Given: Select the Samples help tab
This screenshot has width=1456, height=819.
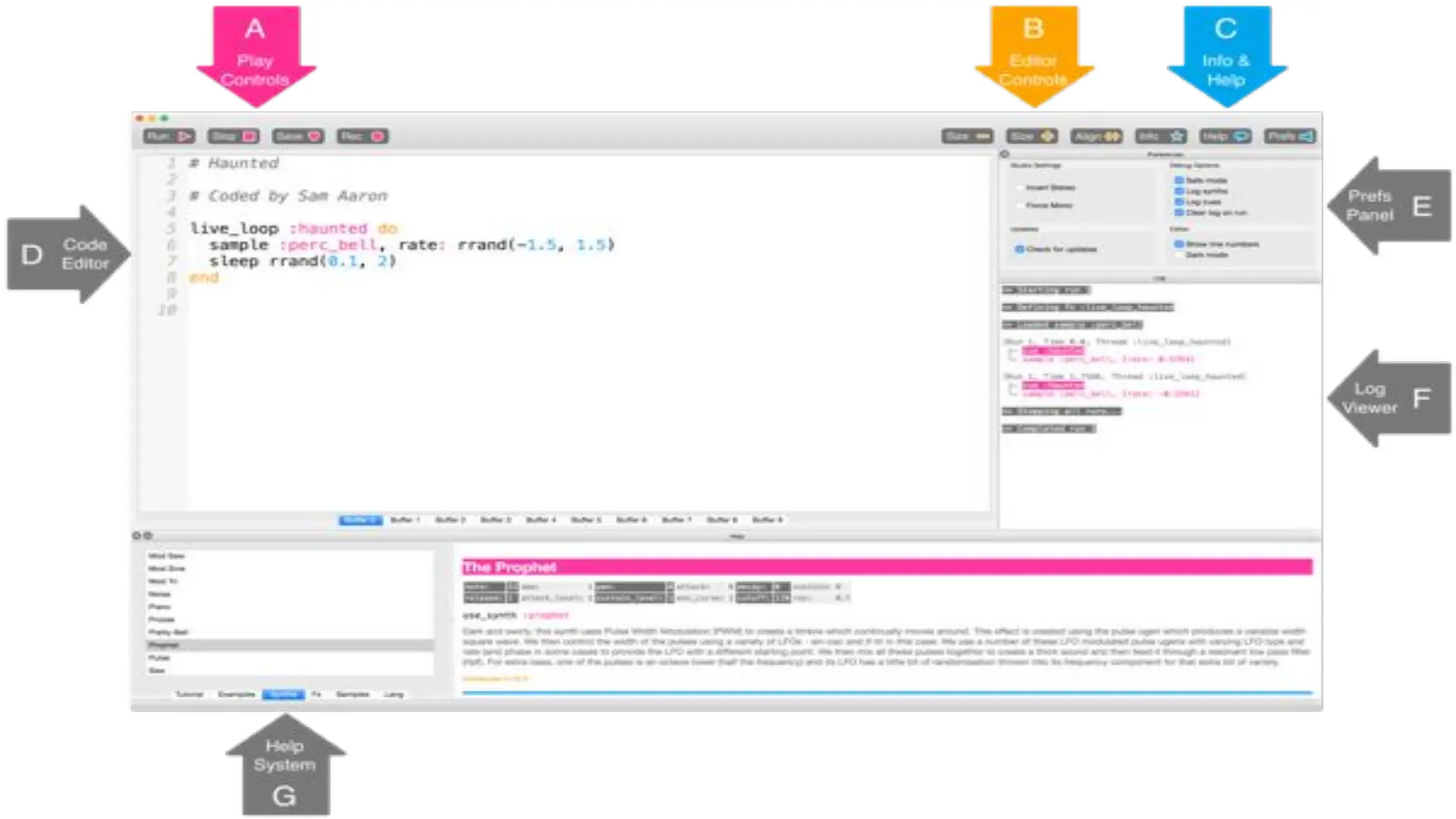Looking at the screenshot, I should [353, 694].
